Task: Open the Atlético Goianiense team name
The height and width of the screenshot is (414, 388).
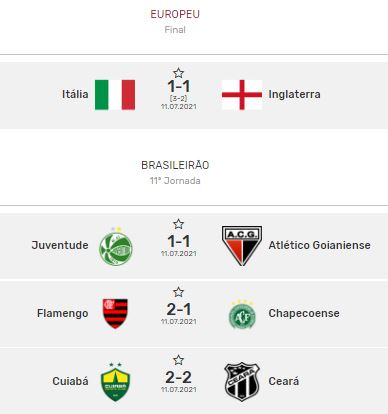Action: [319, 245]
